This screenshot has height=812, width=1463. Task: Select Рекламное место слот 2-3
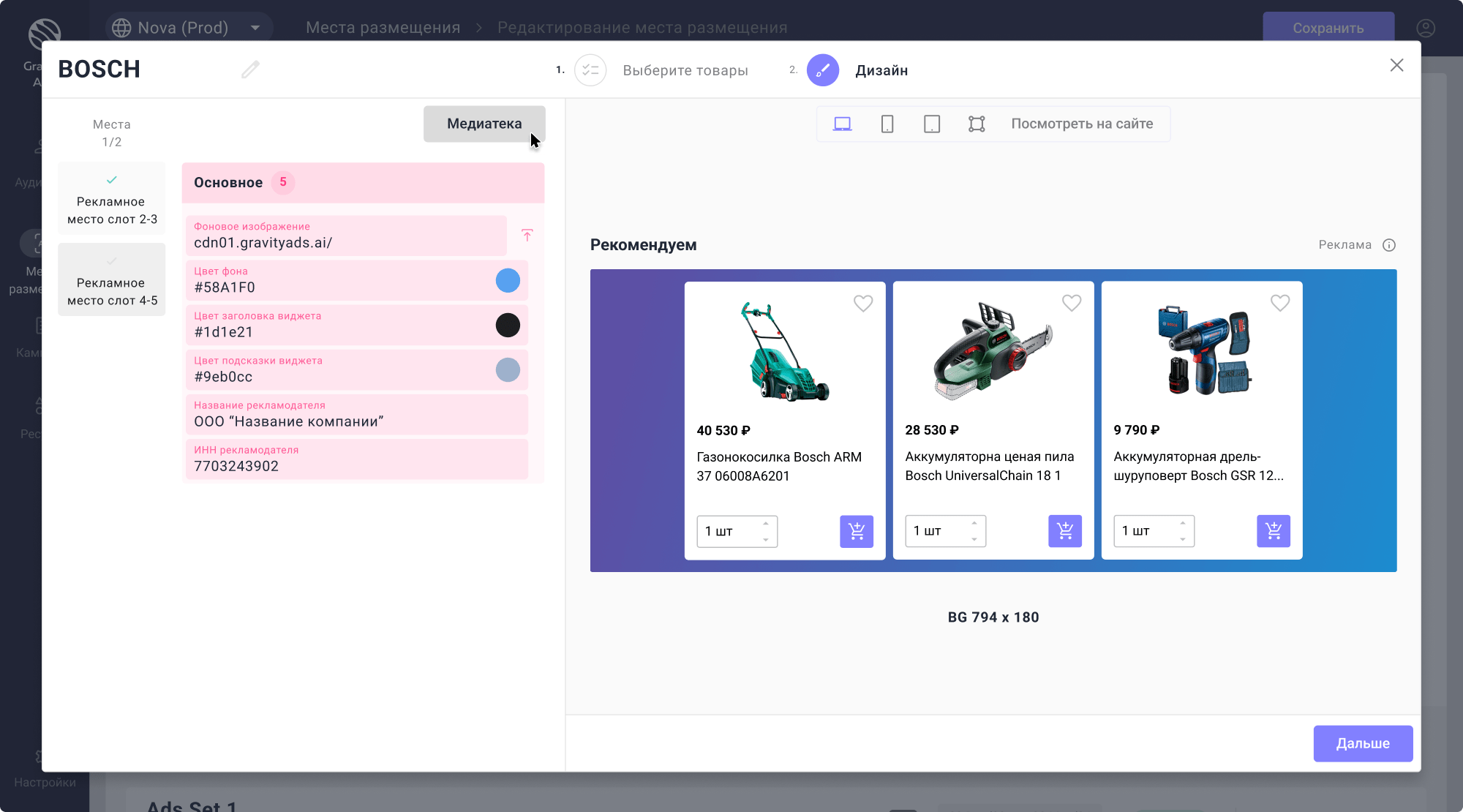pos(112,199)
